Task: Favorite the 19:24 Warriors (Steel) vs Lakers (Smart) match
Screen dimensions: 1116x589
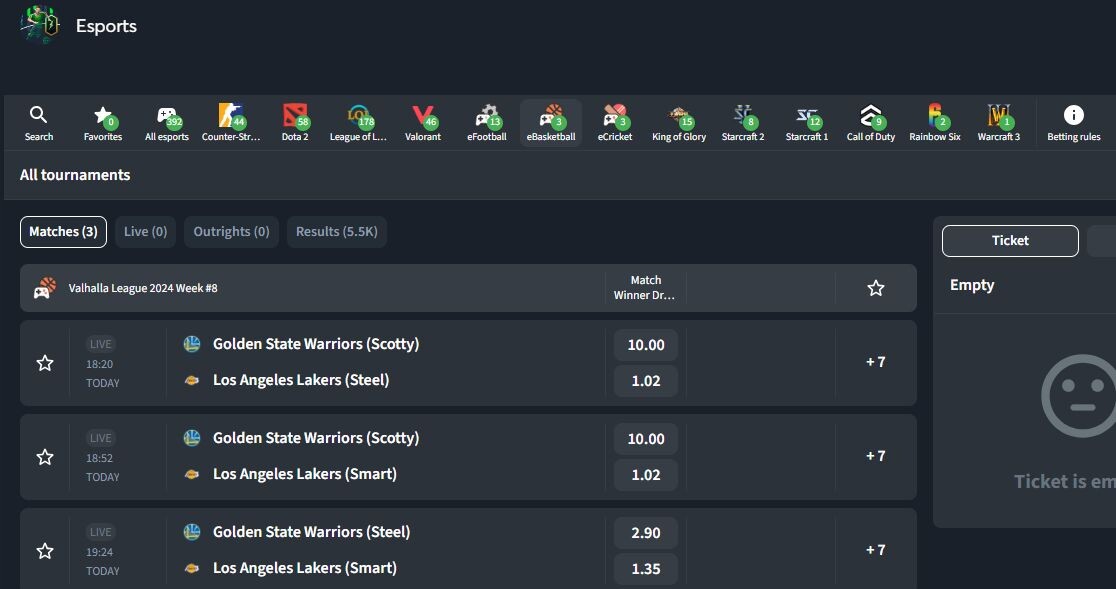Action: coord(45,551)
